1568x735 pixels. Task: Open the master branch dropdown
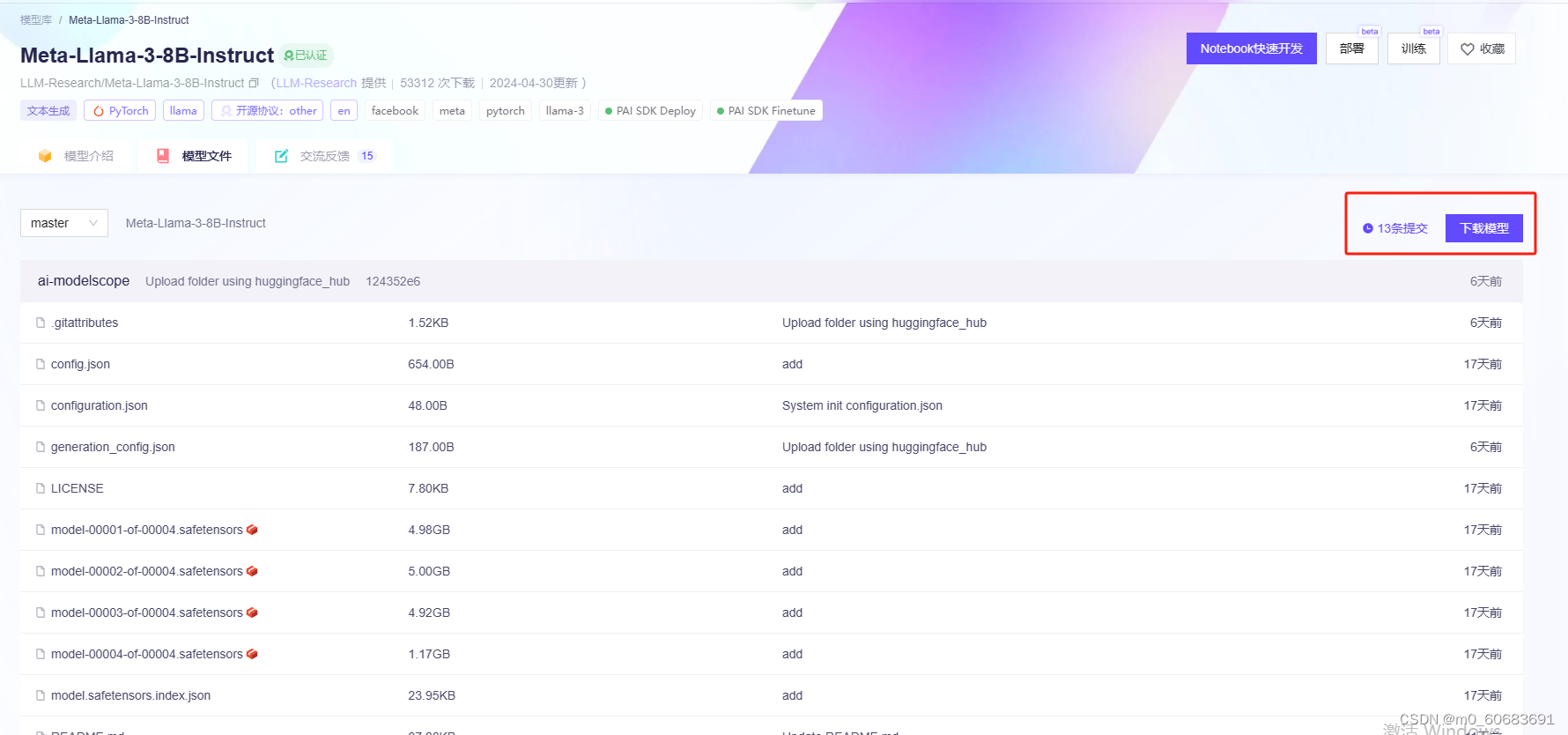[64, 223]
